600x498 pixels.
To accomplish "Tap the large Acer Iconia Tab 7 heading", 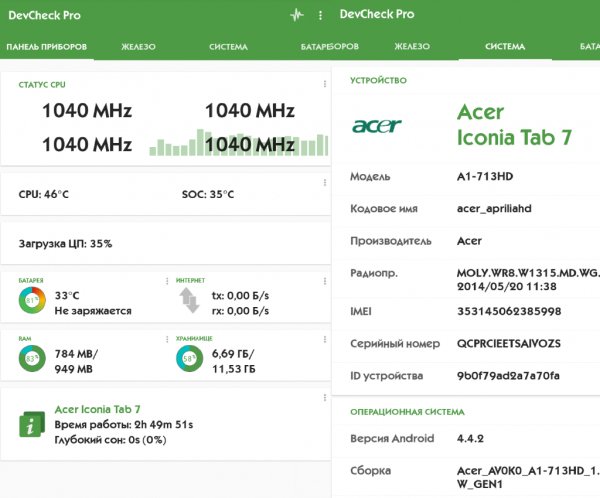I will click(514, 125).
